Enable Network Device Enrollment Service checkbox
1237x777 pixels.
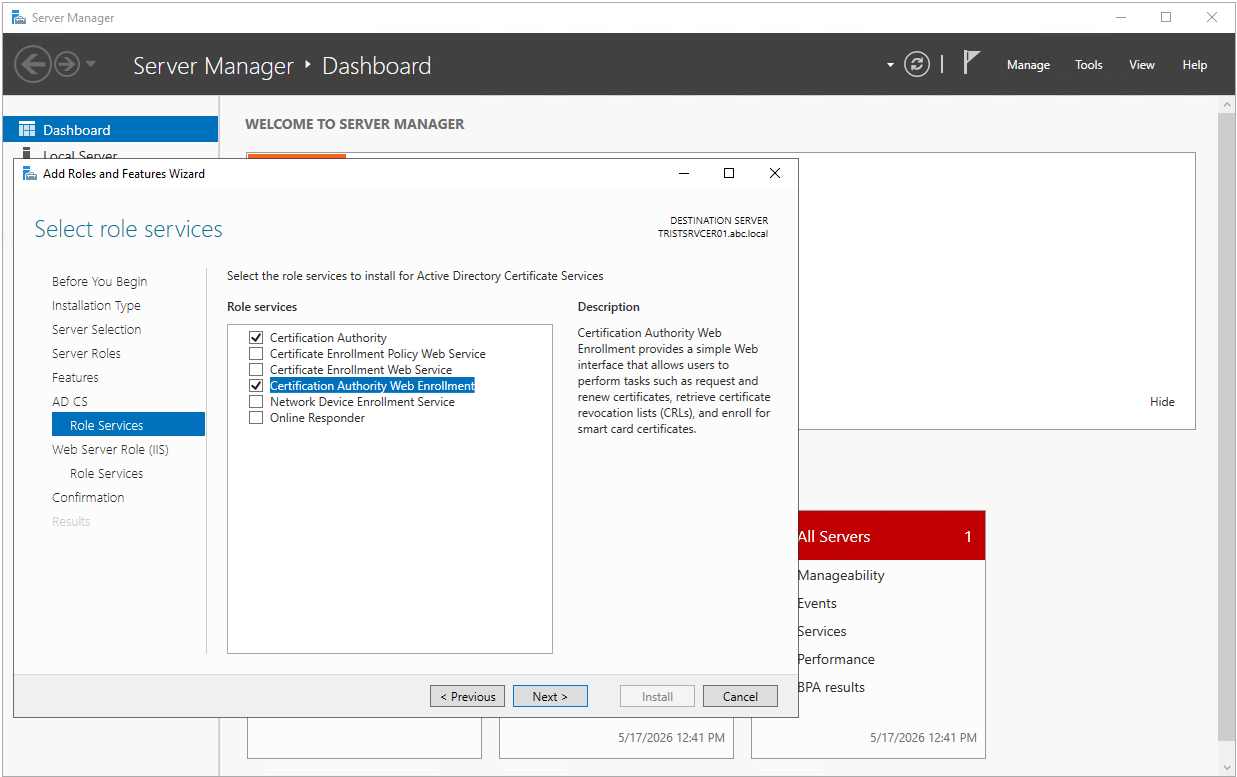256,402
